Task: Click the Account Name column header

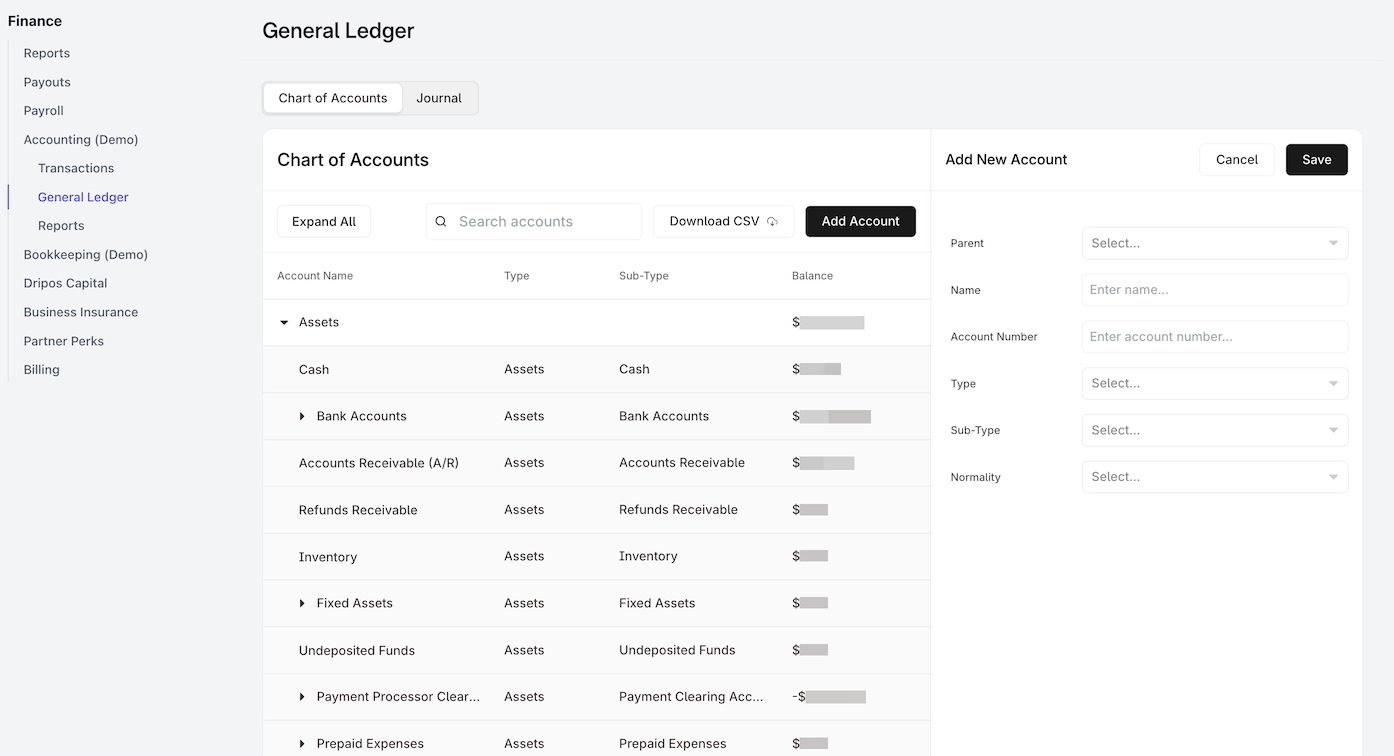Action: [315, 276]
